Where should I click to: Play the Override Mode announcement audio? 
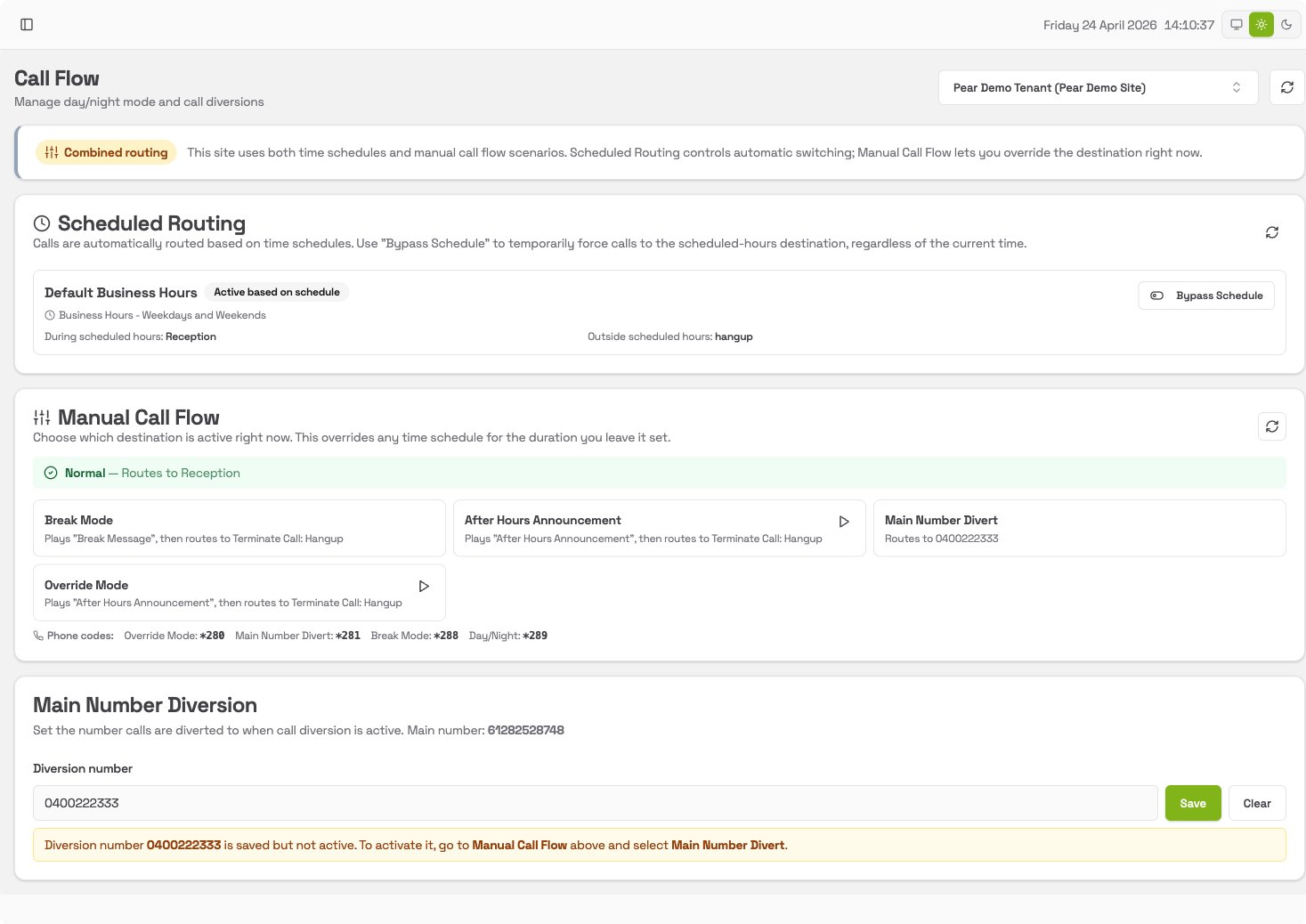click(x=424, y=587)
